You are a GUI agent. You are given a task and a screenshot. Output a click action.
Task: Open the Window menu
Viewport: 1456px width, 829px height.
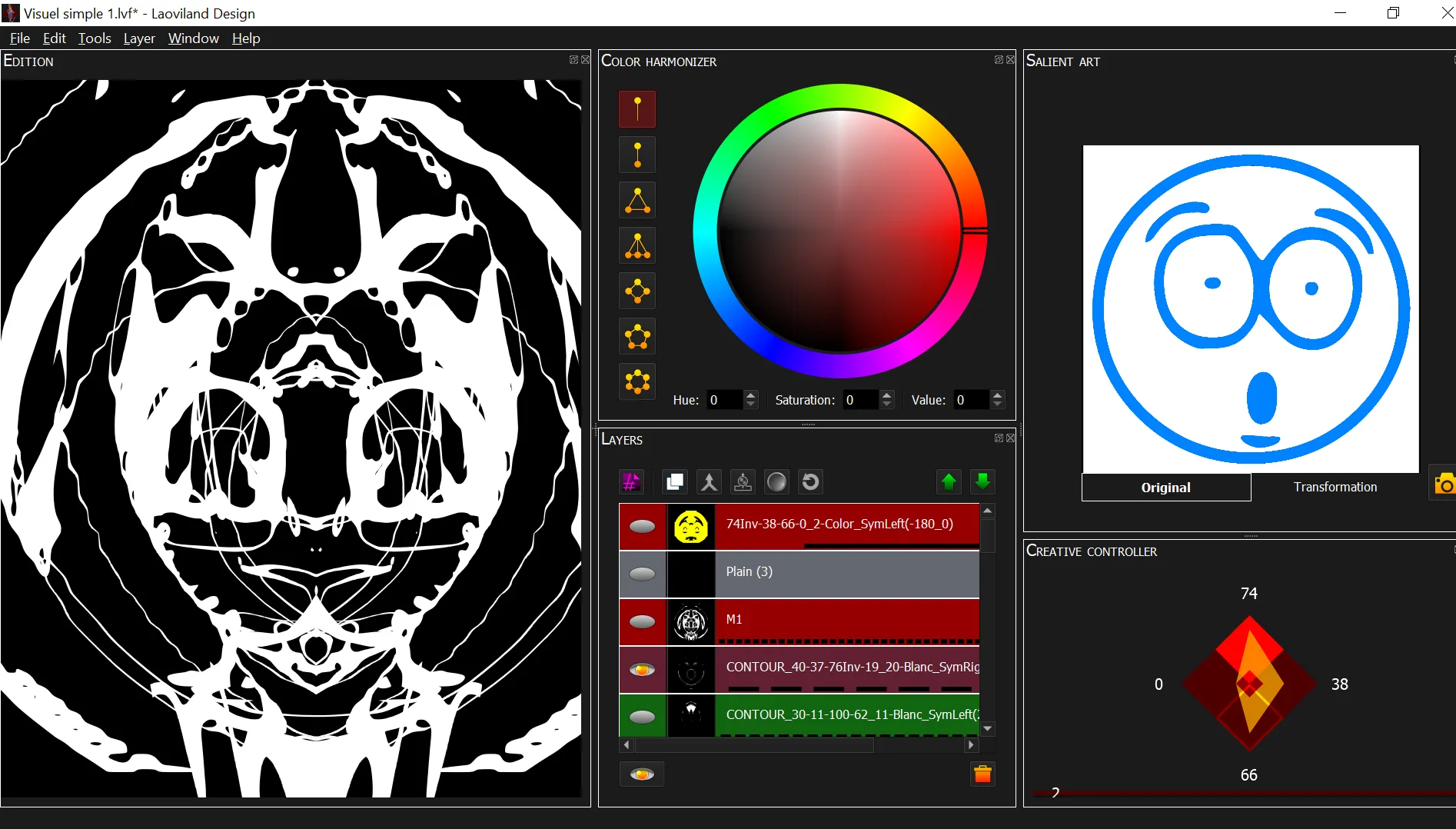click(x=194, y=38)
